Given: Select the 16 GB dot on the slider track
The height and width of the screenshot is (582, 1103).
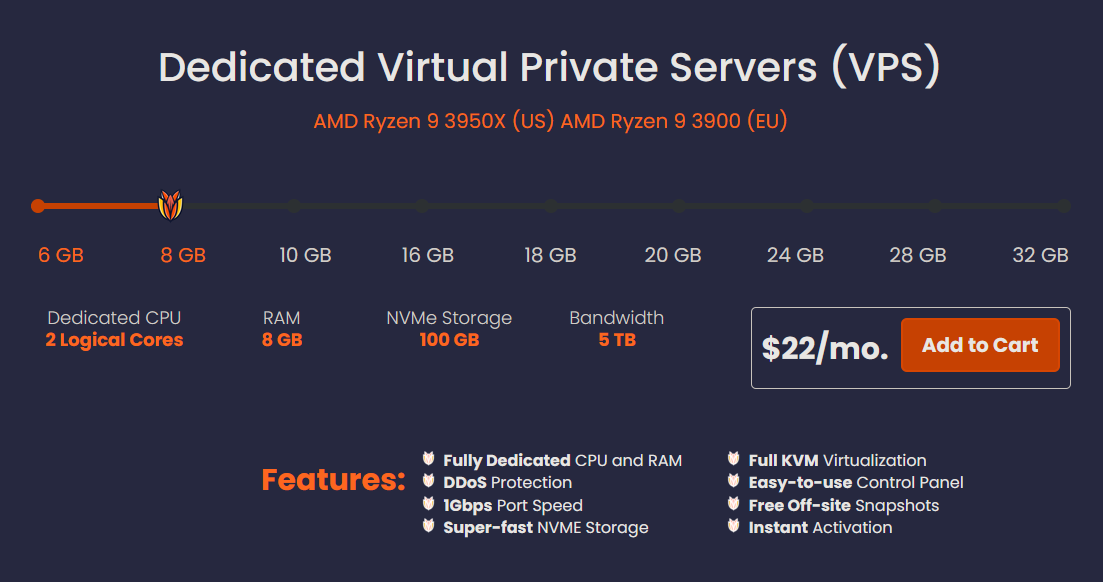Looking at the screenshot, I should (422, 206).
